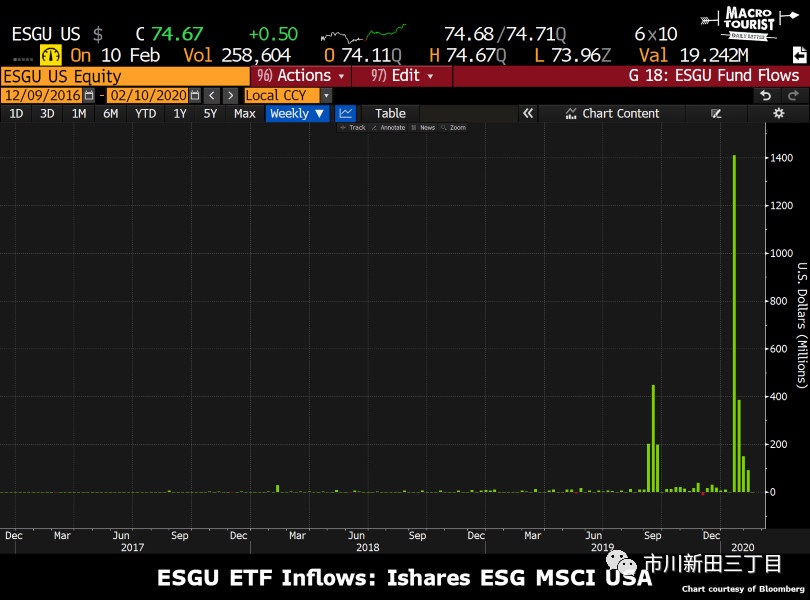Select the YTD period tab
Screen dimensions: 810x600
click(145, 114)
